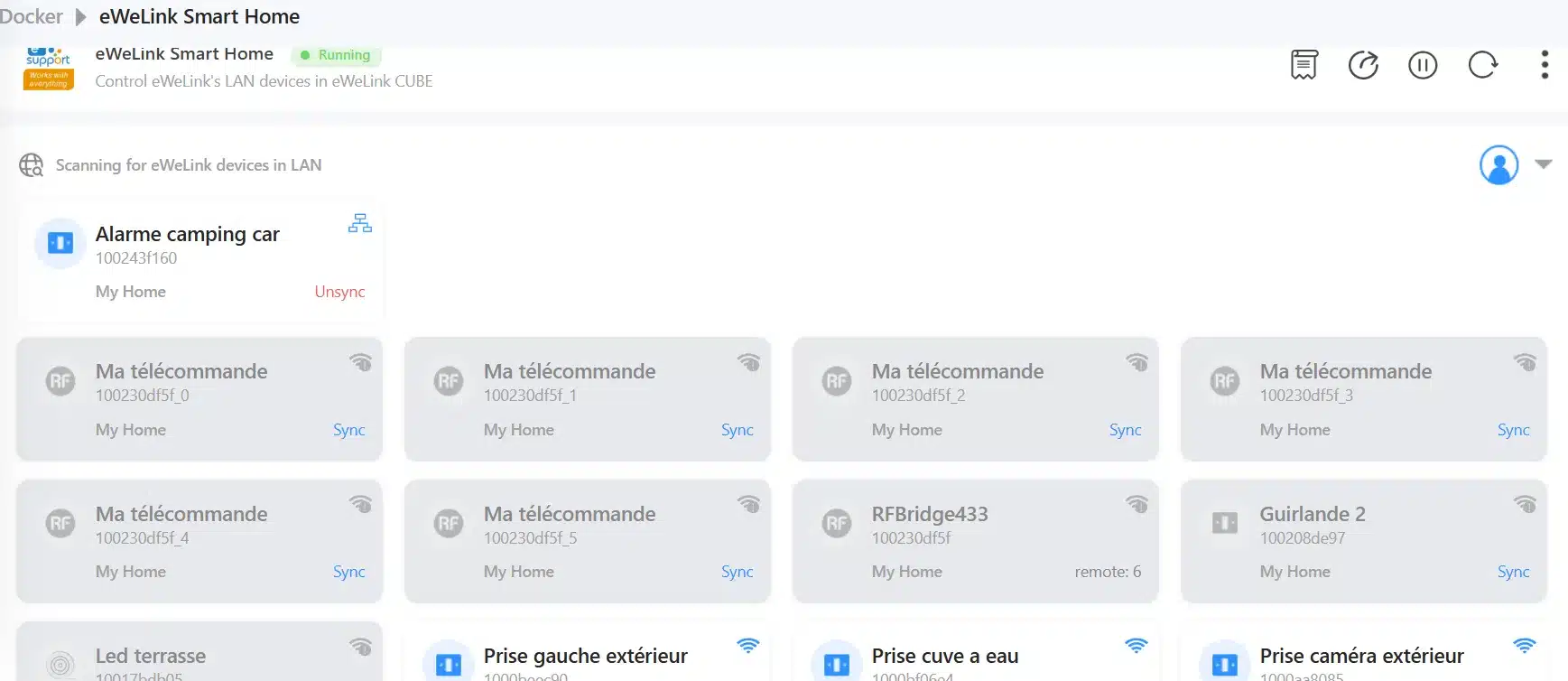Expand the account dropdown arrow

[x=1544, y=164]
